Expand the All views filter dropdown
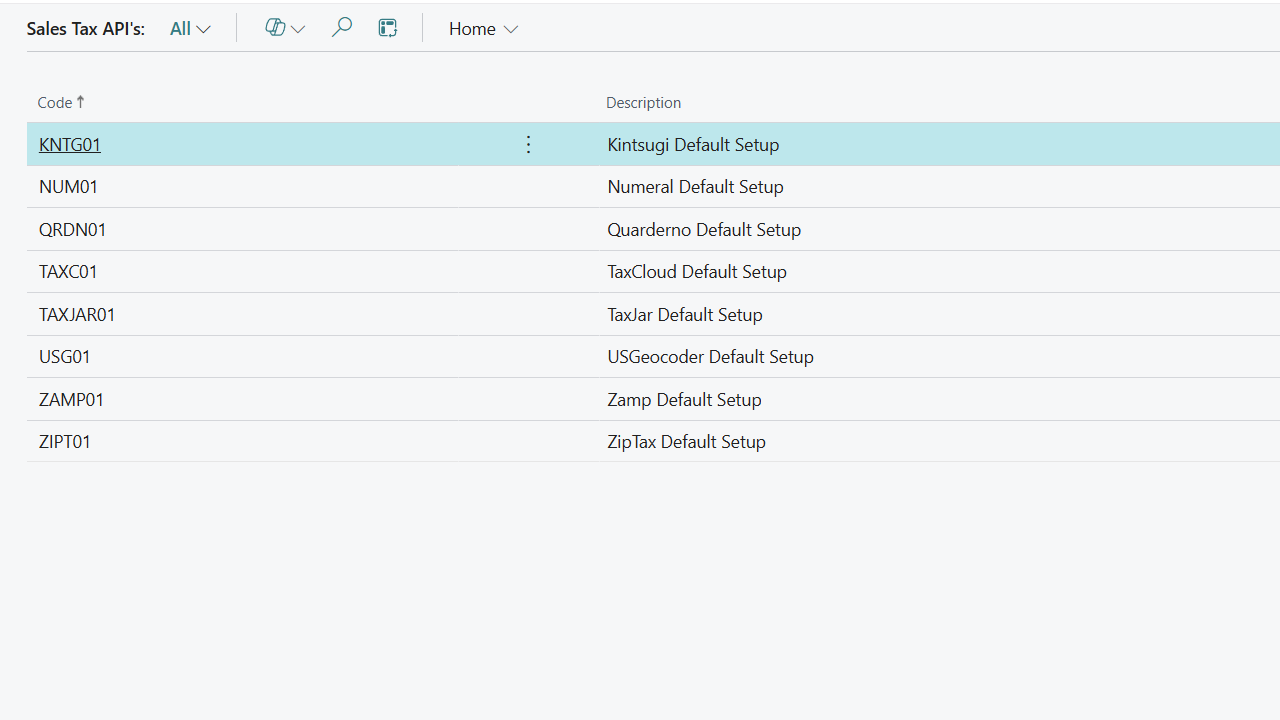The height and width of the screenshot is (720, 1280). [x=190, y=29]
